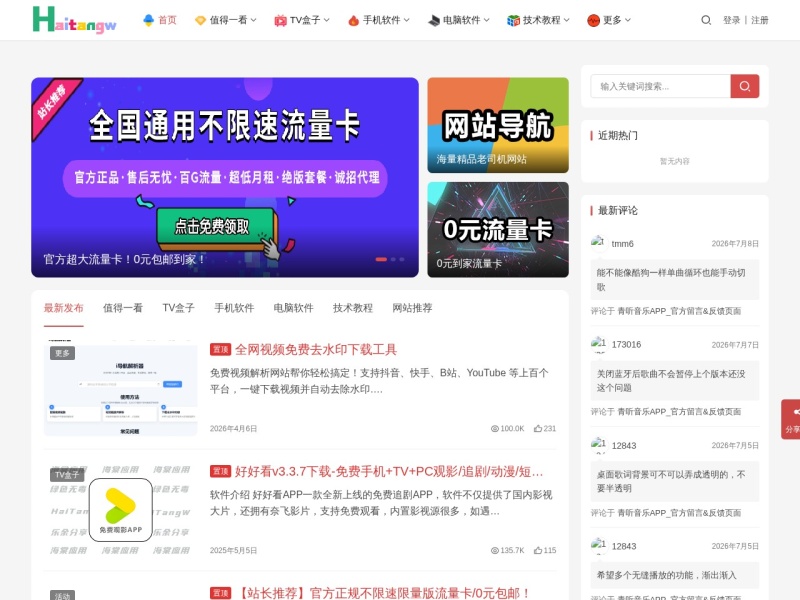This screenshot has width=800, height=600.
Task: Click the TV盒子 tag on second thumbnail
Action: pyautogui.click(x=66, y=475)
